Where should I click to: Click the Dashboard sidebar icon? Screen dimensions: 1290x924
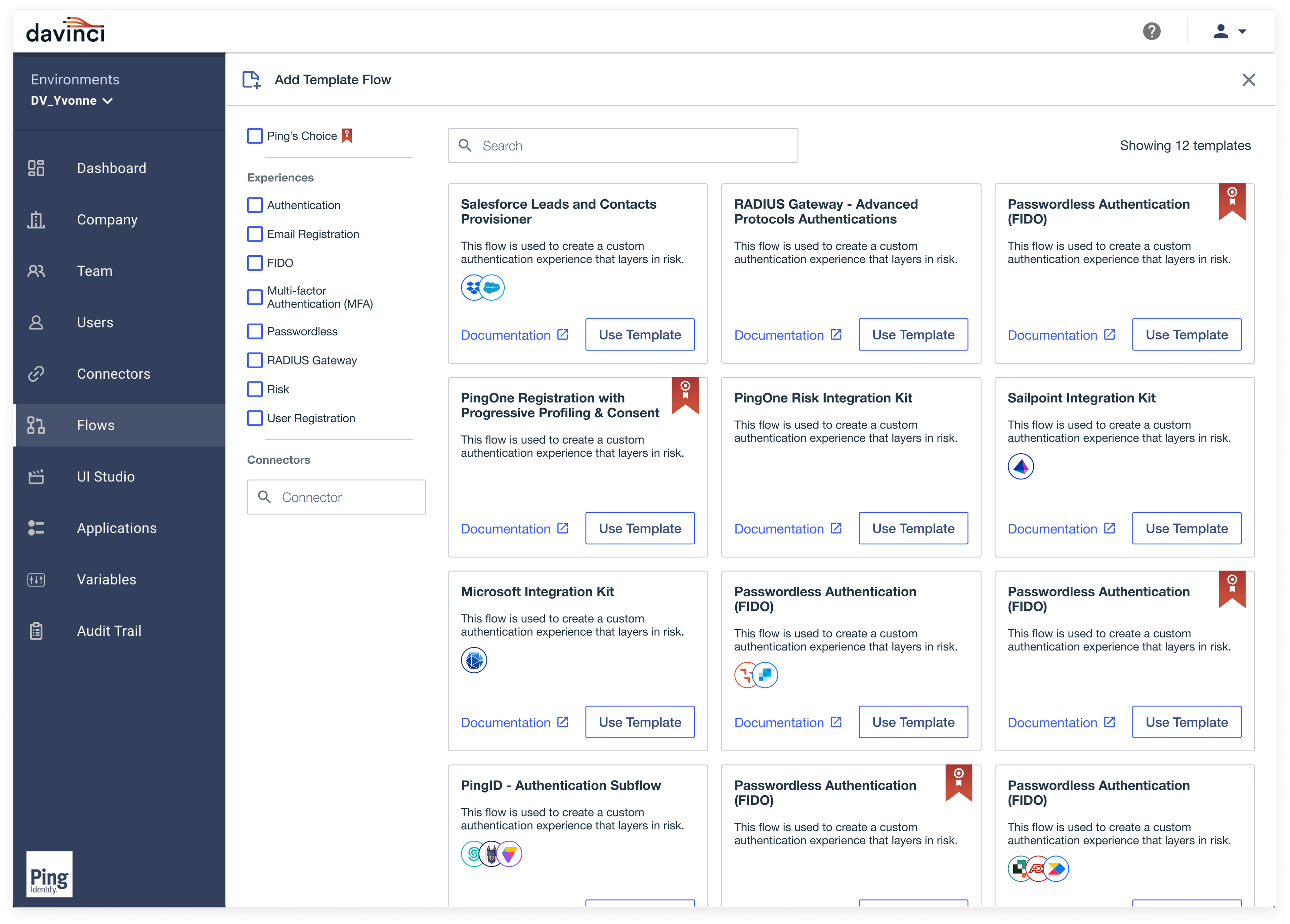tap(36, 168)
